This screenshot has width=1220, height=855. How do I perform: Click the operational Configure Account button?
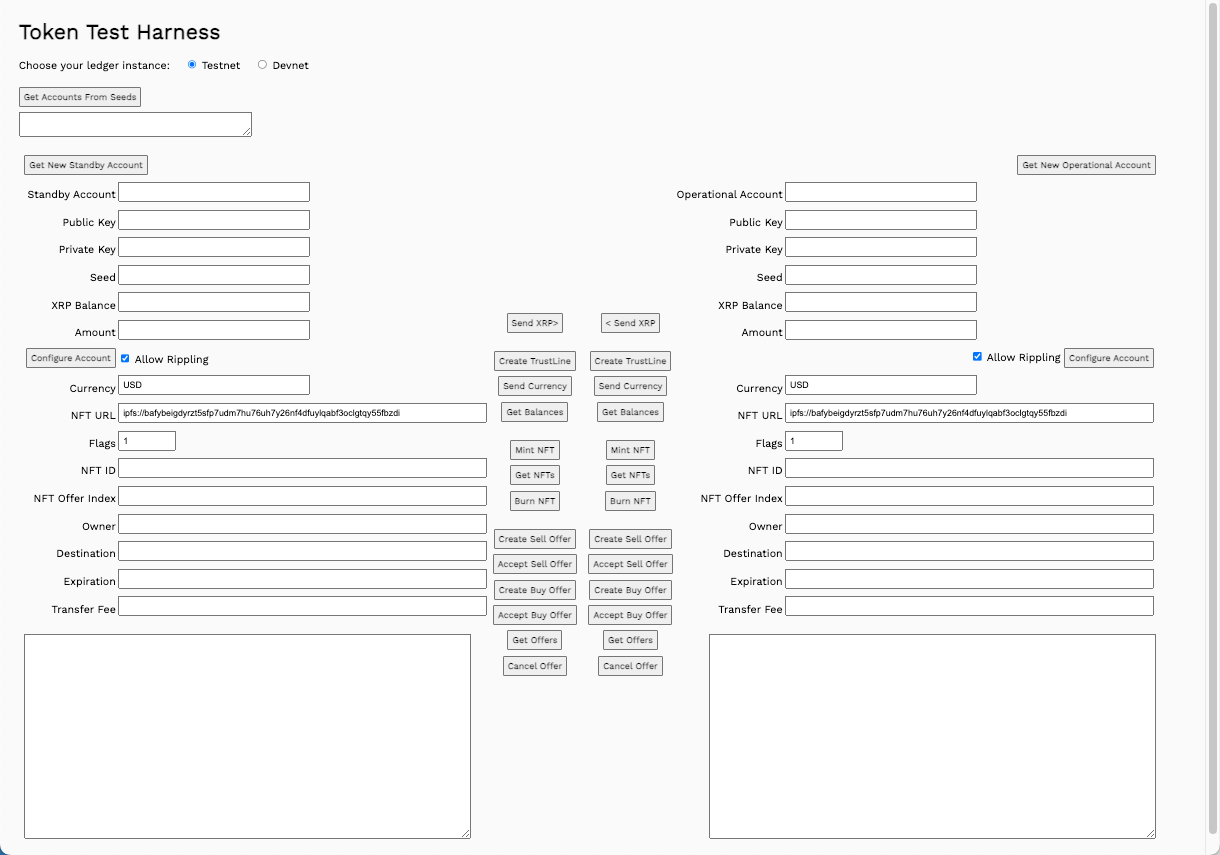pos(1108,357)
